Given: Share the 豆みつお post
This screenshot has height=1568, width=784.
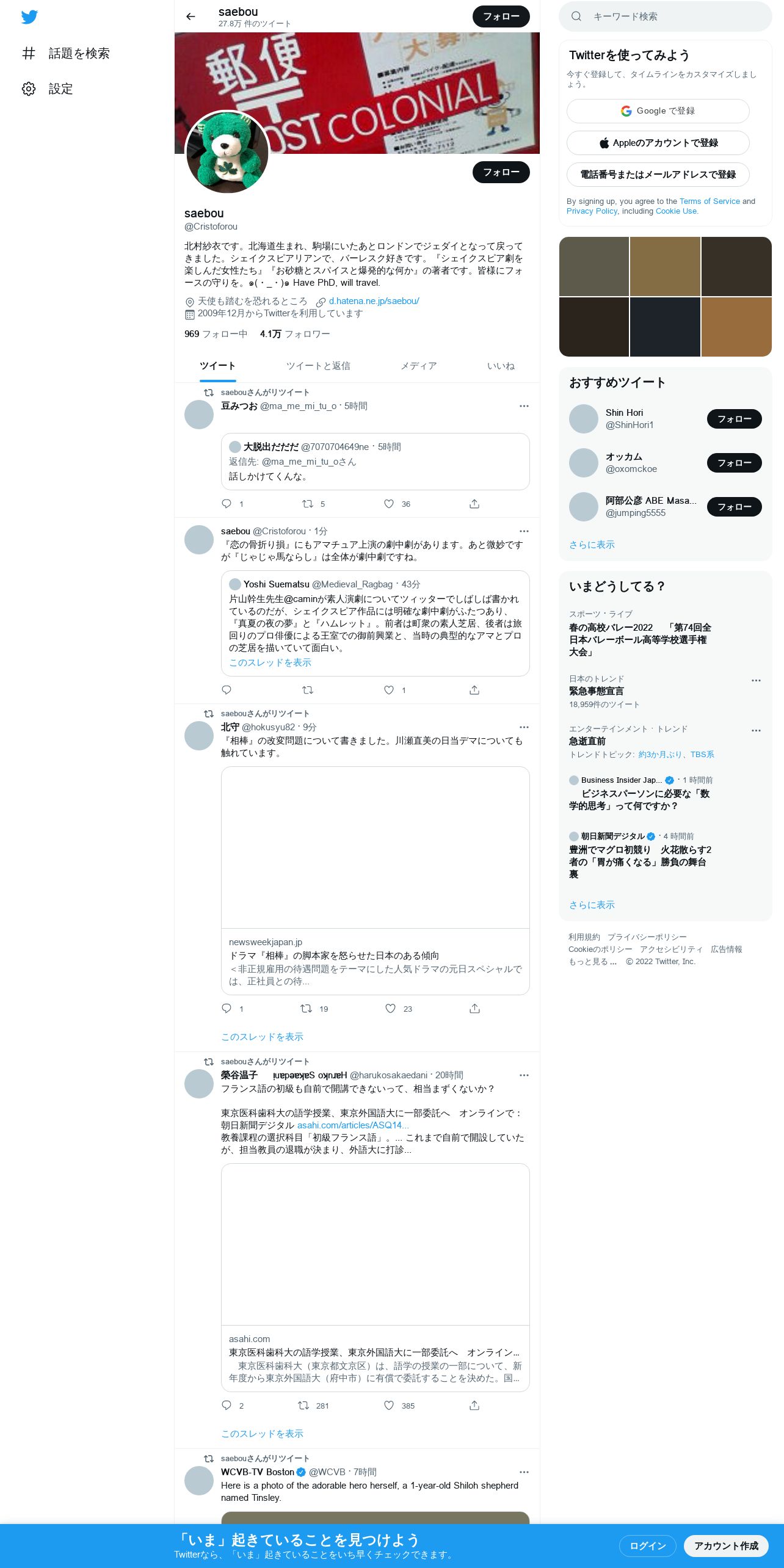Looking at the screenshot, I should pos(474,504).
